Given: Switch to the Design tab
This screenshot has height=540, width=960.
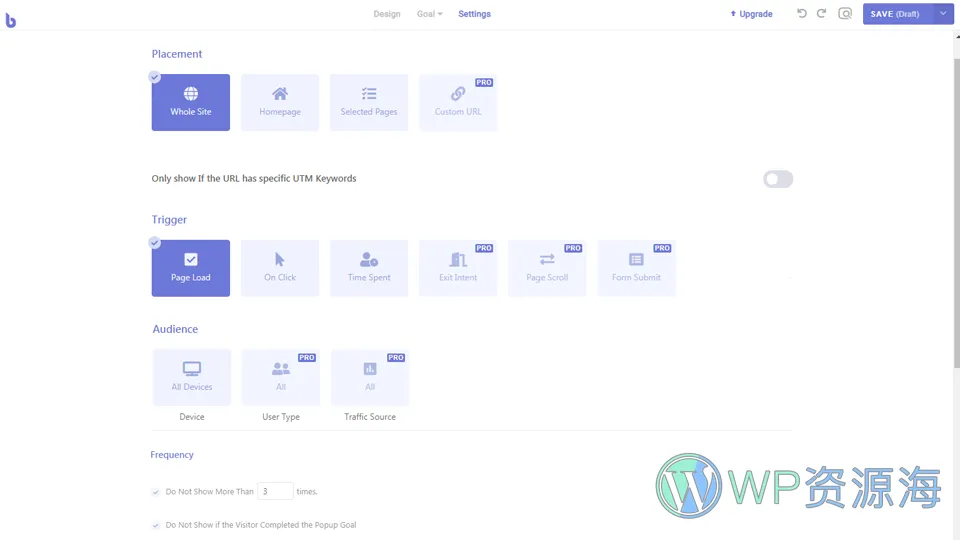Looking at the screenshot, I should tap(387, 14).
